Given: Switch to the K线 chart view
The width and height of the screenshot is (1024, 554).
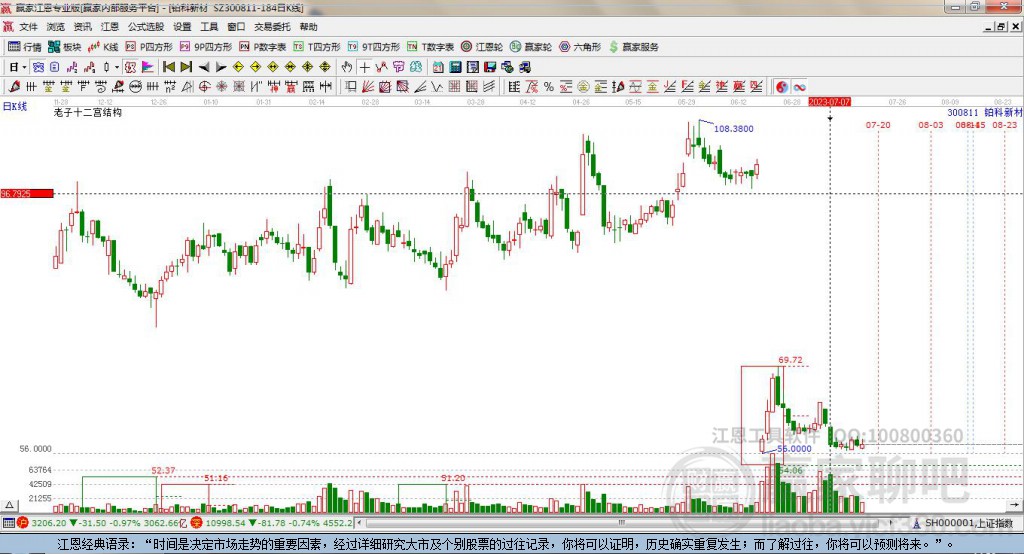Looking at the screenshot, I should coord(103,47).
